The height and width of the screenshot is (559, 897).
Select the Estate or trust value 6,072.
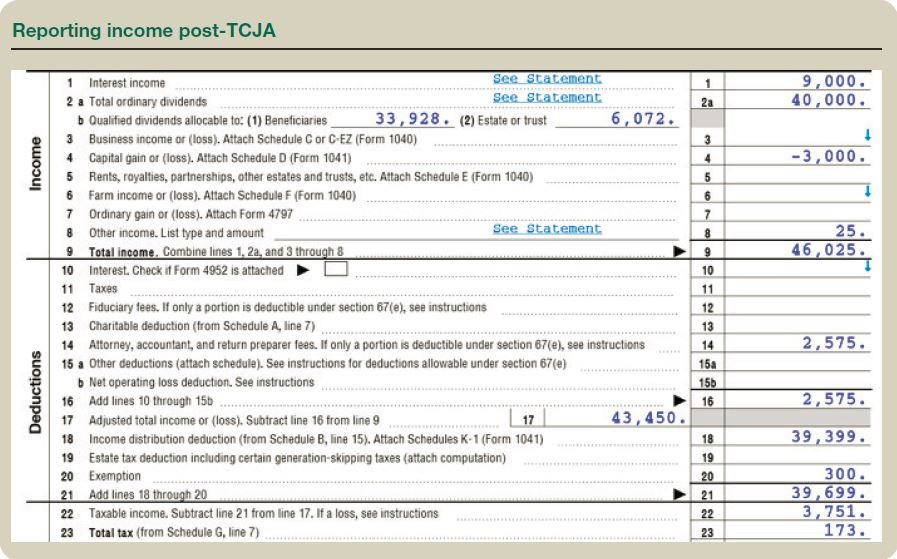tap(642, 118)
